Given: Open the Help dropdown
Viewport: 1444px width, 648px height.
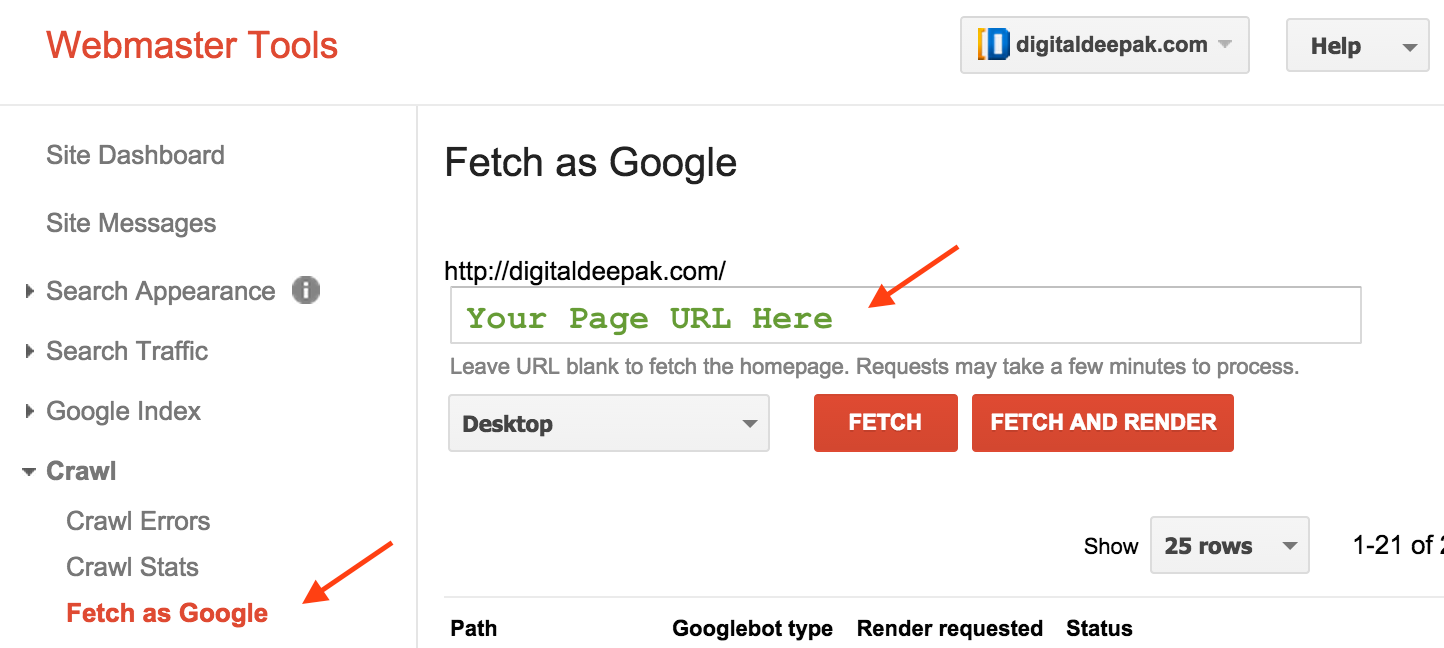Looking at the screenshot, I should click(x=1357, y=45).
